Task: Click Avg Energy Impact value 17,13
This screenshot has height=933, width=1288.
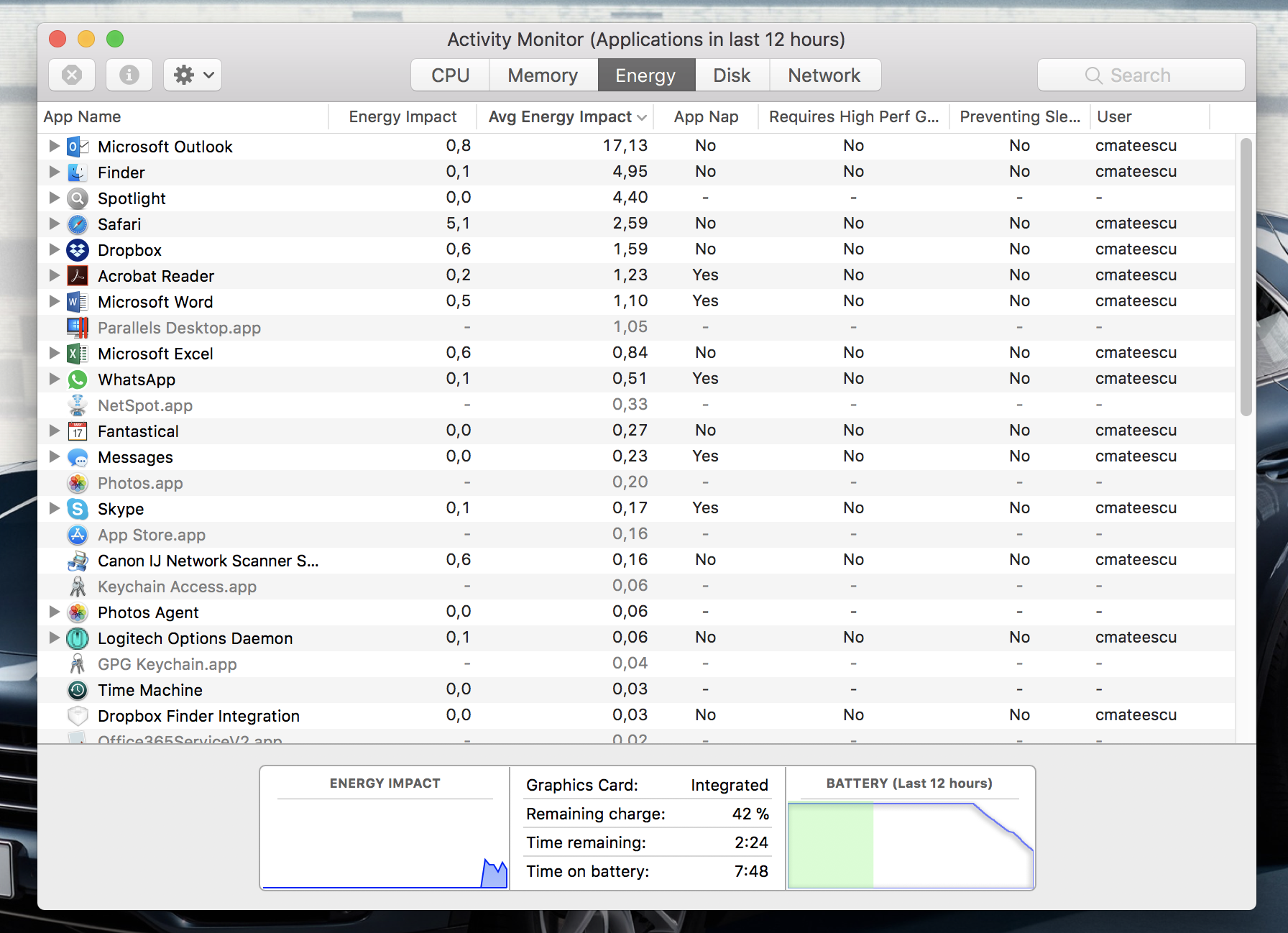Action: [x=625, y=146]
